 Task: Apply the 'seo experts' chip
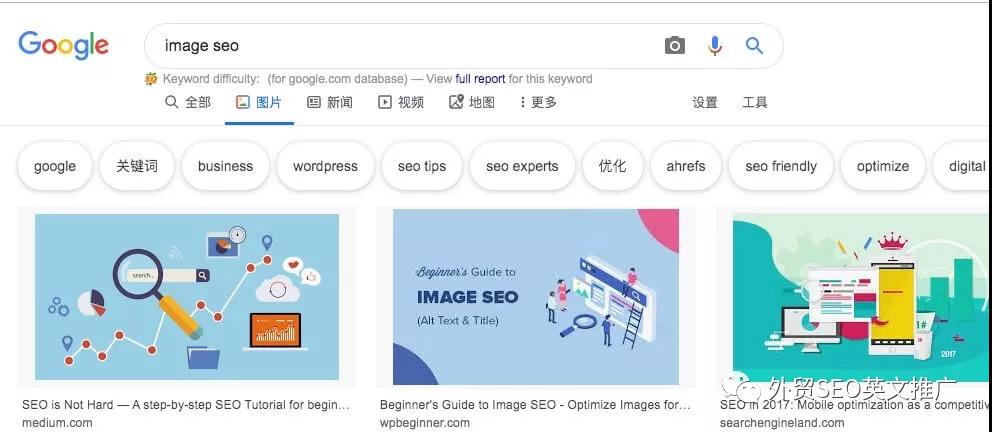coord(522,166)
